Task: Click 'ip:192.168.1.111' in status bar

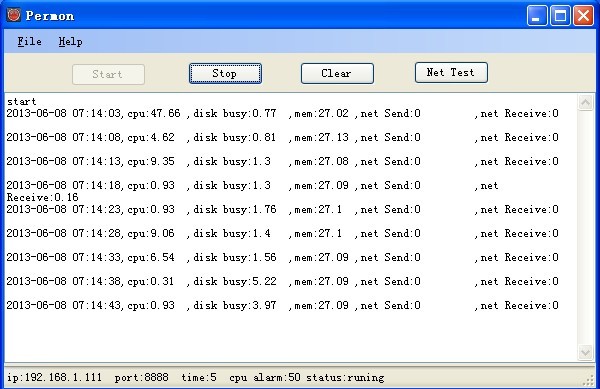Action: 54,378
